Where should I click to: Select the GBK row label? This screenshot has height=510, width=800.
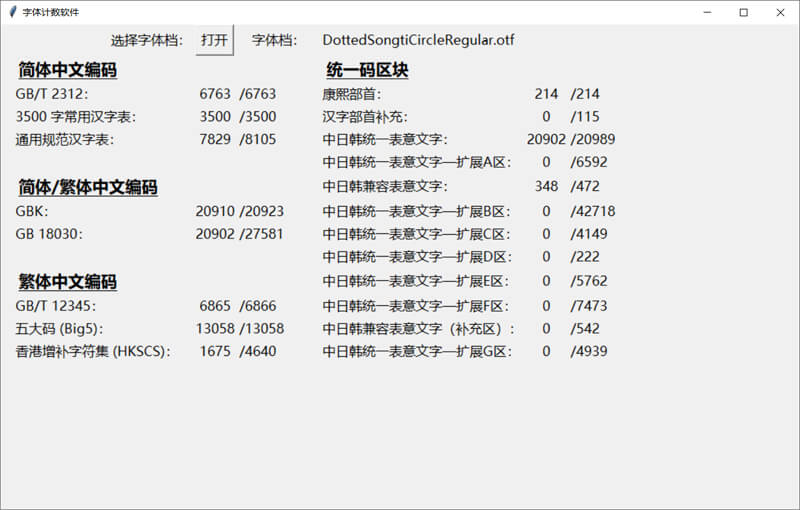click(32, 211)
